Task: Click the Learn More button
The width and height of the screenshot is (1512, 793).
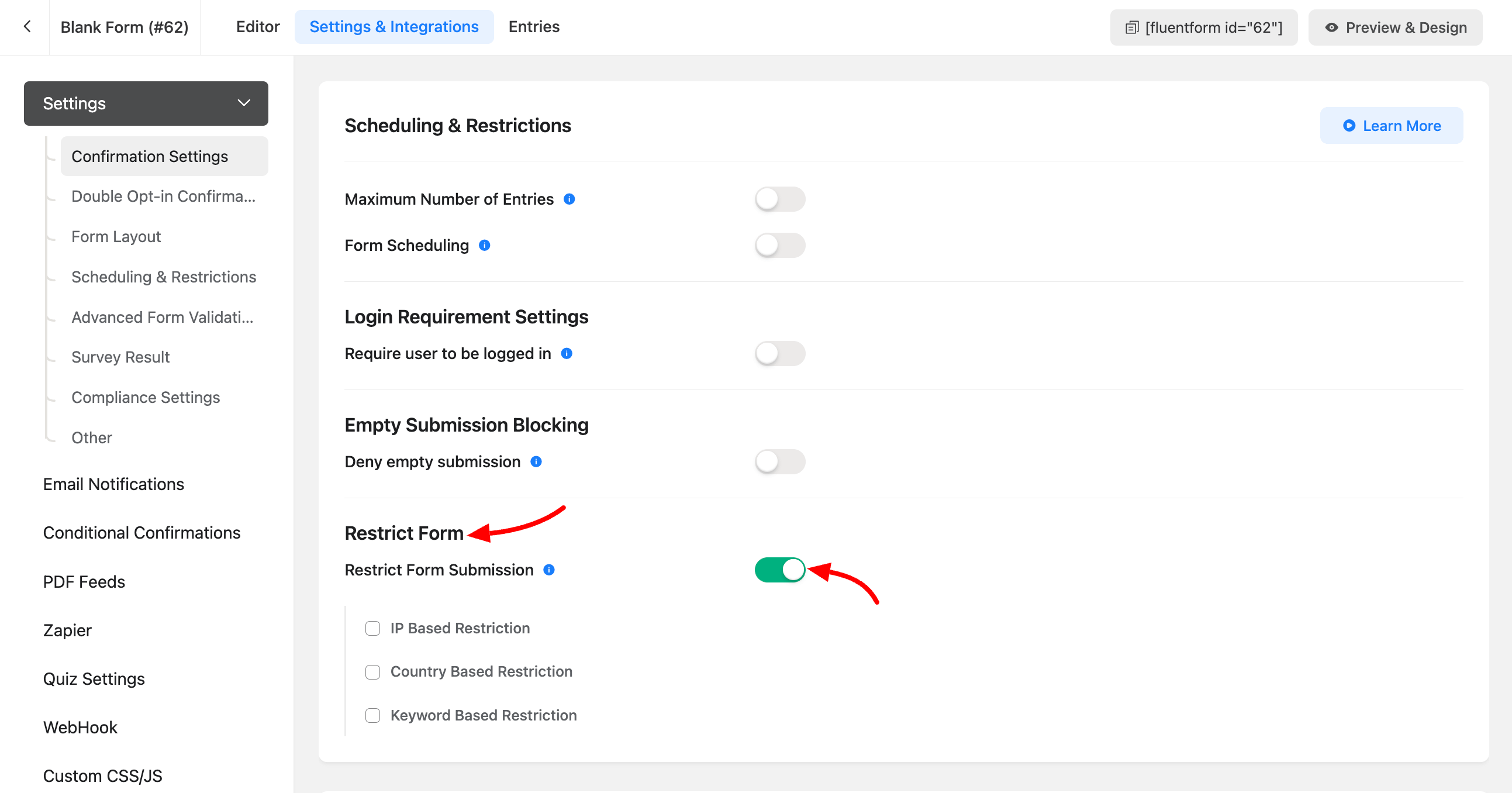Action: click(1391, 126)
